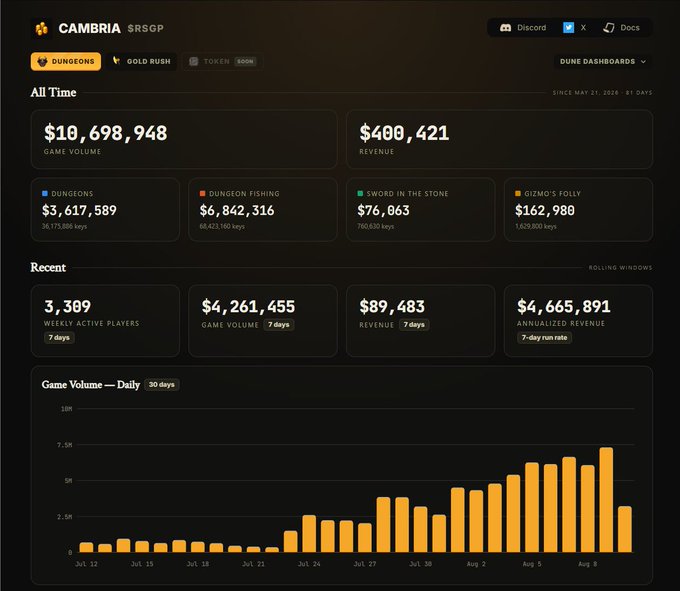The height and width of the screenshot is (591, 680).
Task: Click the $89,483 revenue value
Action: click(392, 307)
